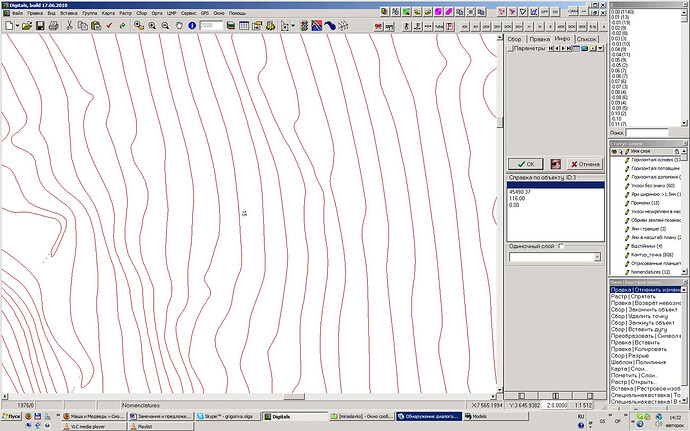Open the Файл menu
The image size is (690, 431).
coord(18,13)
